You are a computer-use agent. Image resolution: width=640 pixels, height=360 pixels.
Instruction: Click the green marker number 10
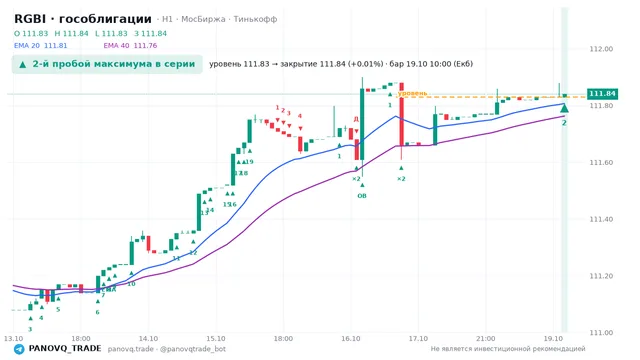click(131, 284)
